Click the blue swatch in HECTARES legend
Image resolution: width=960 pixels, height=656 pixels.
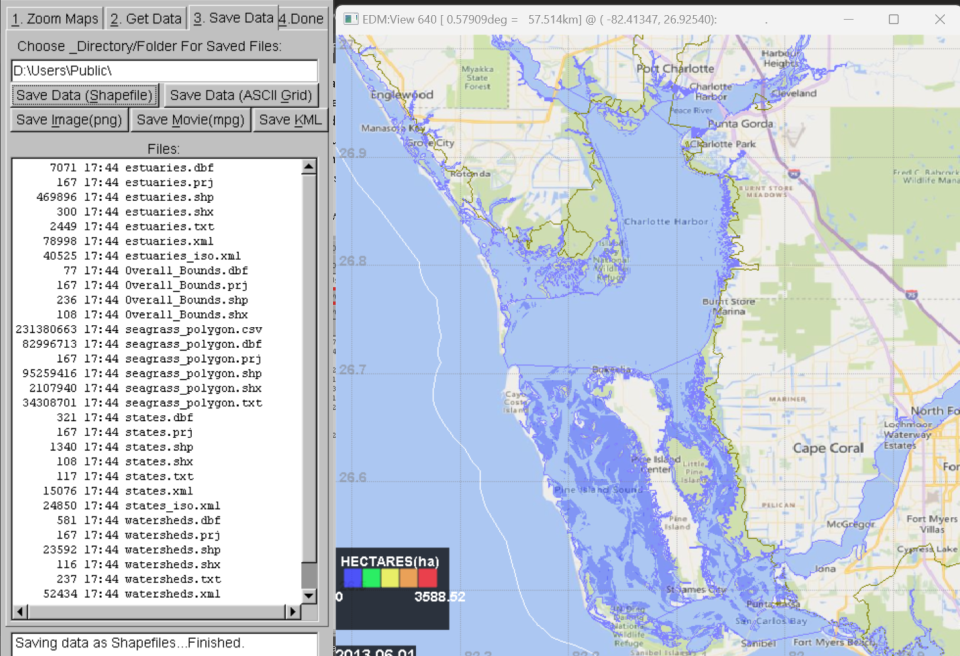(x=351, y=578)
